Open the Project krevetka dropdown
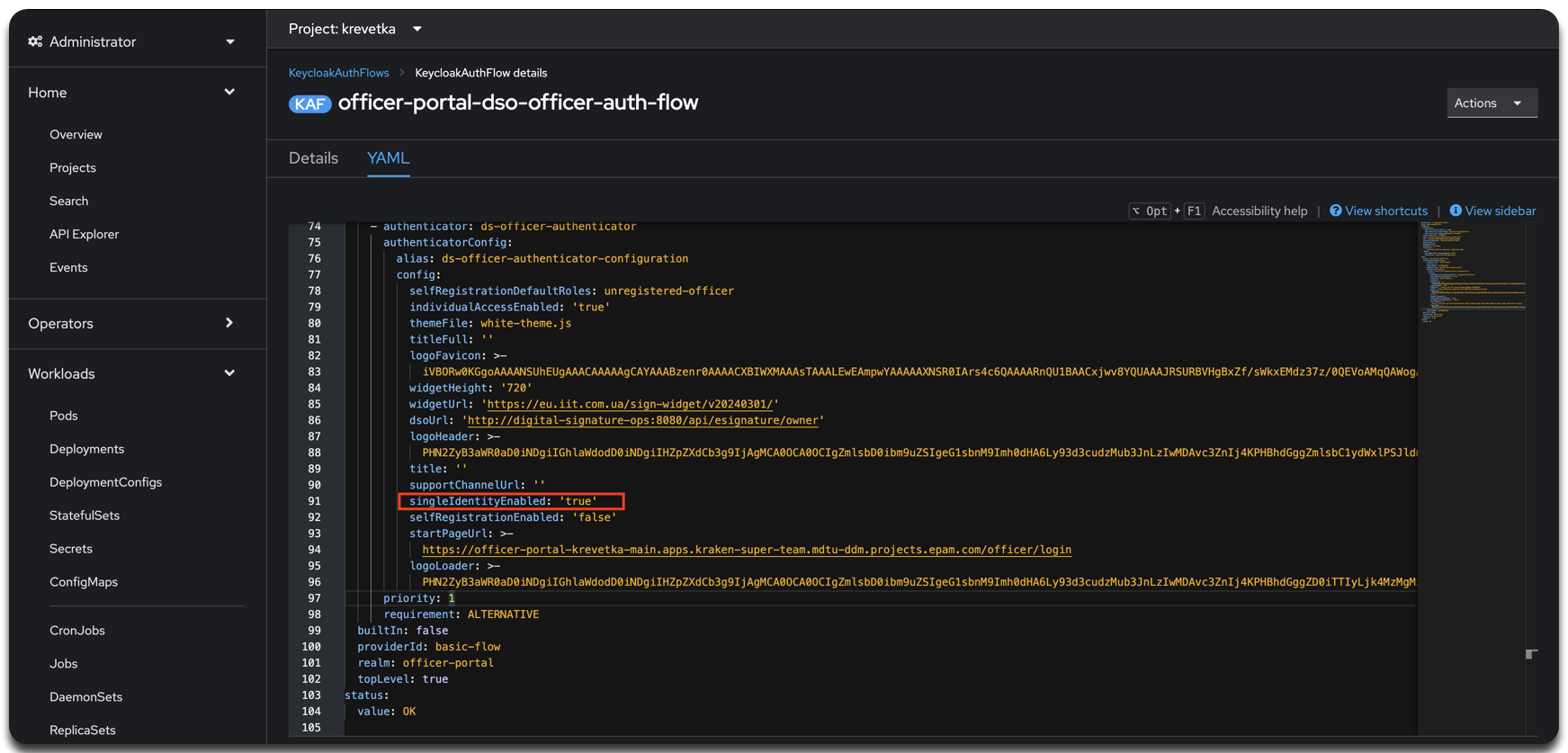 click(x=355, y=29)
